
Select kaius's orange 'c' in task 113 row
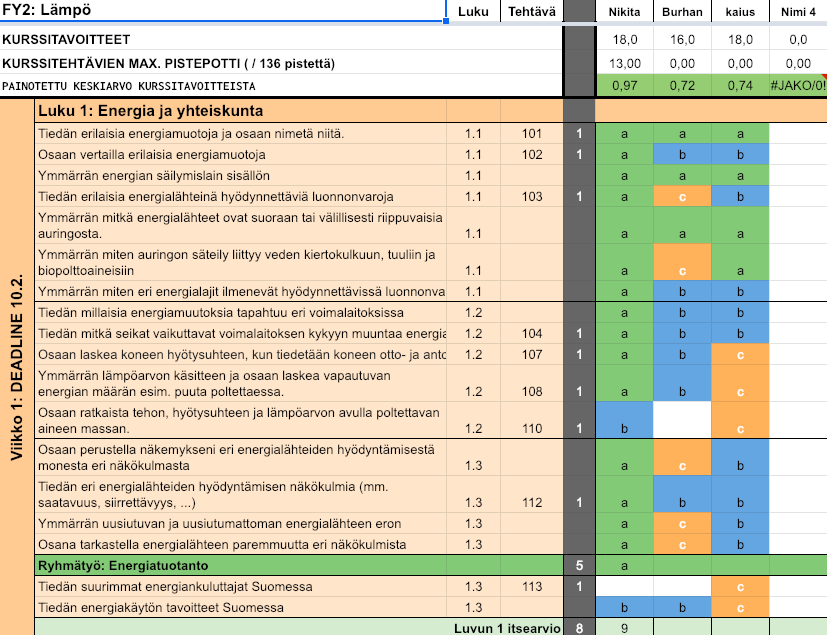click(741, 586)
